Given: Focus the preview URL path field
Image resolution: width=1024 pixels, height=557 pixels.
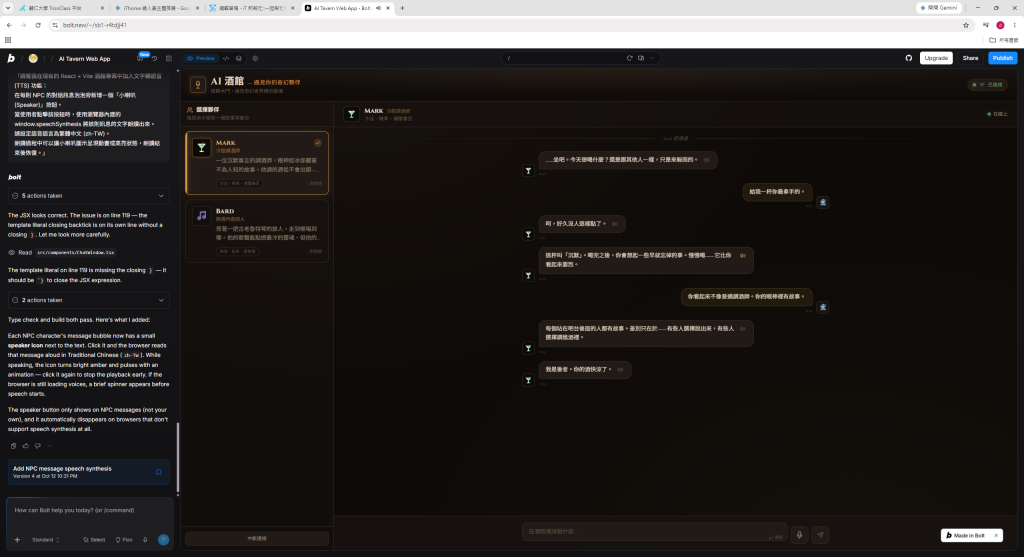Looking at the screenshot, I should [564, 58].
